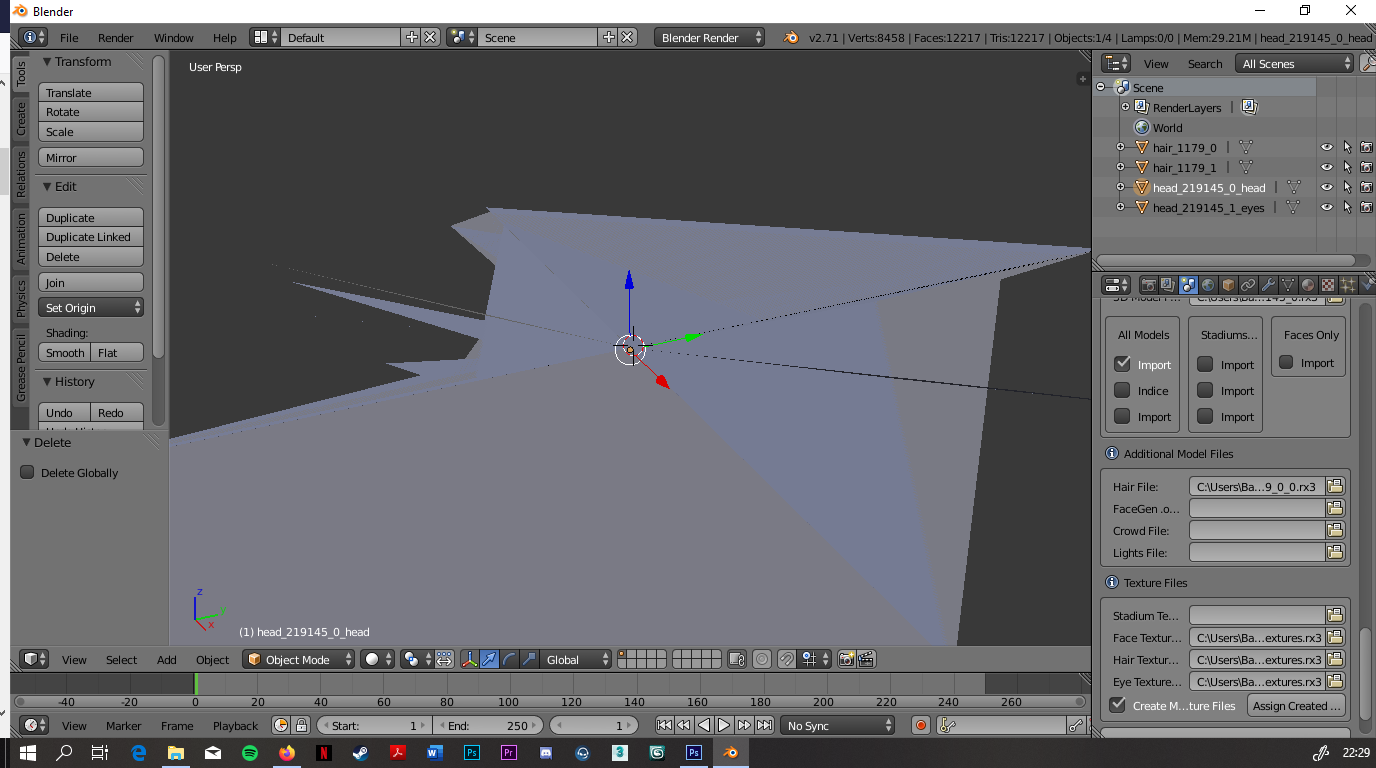Open the Render menu
Image resolution: width=1376 pixels, height=768 pixels.
coord(115,37)
